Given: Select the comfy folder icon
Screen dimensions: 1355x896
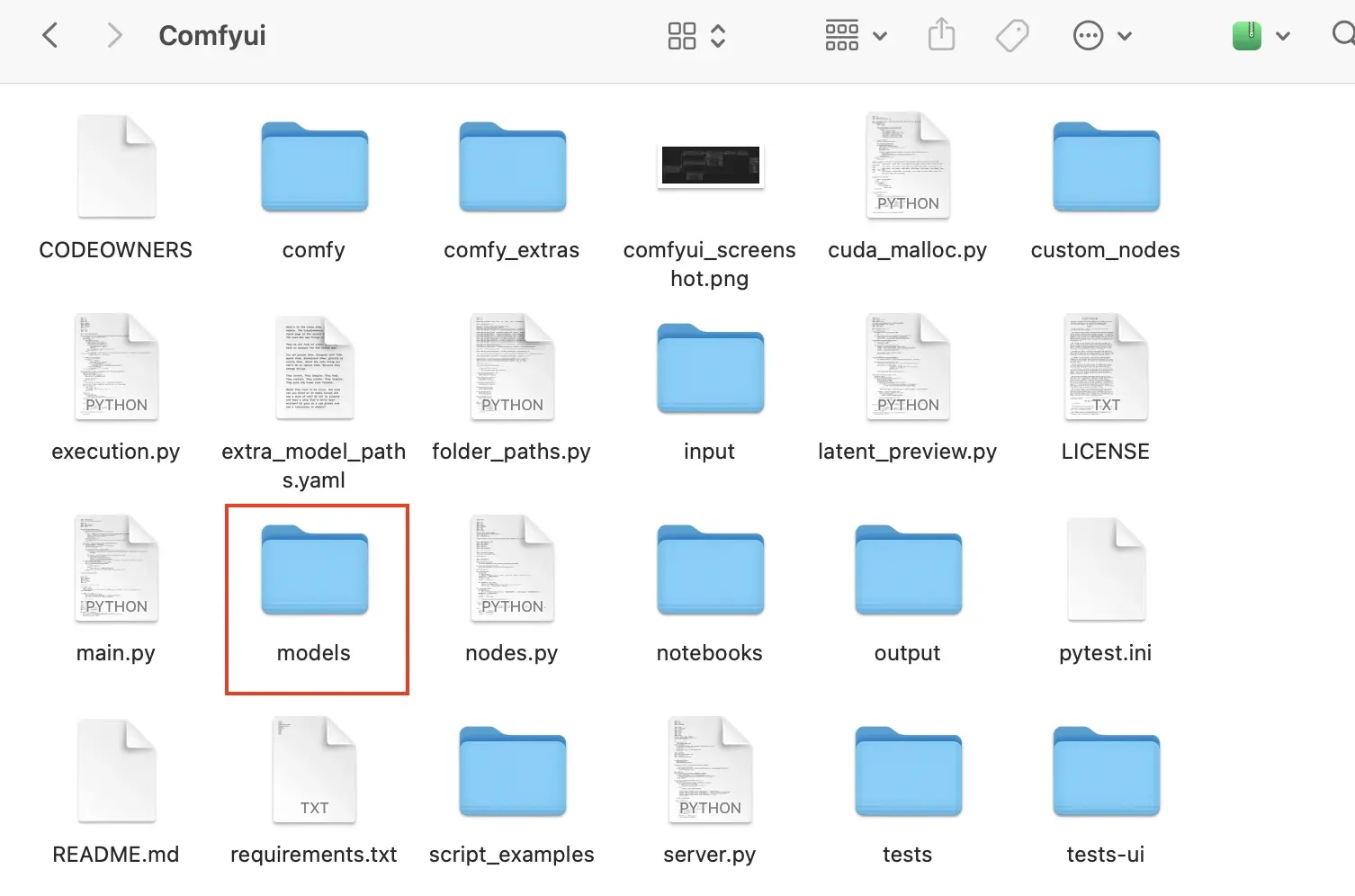Looking at the screenshot, I should coord(314,167).
